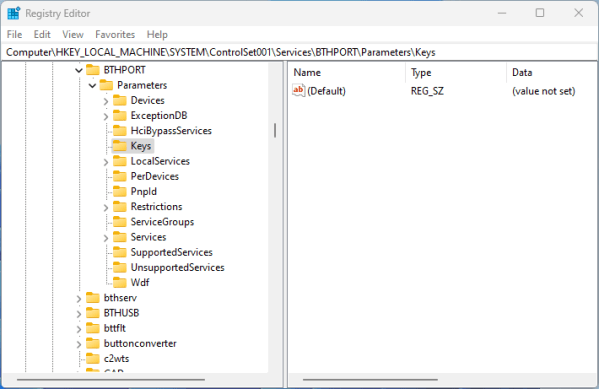Maximize the Registry Editor window

(540, 13)
